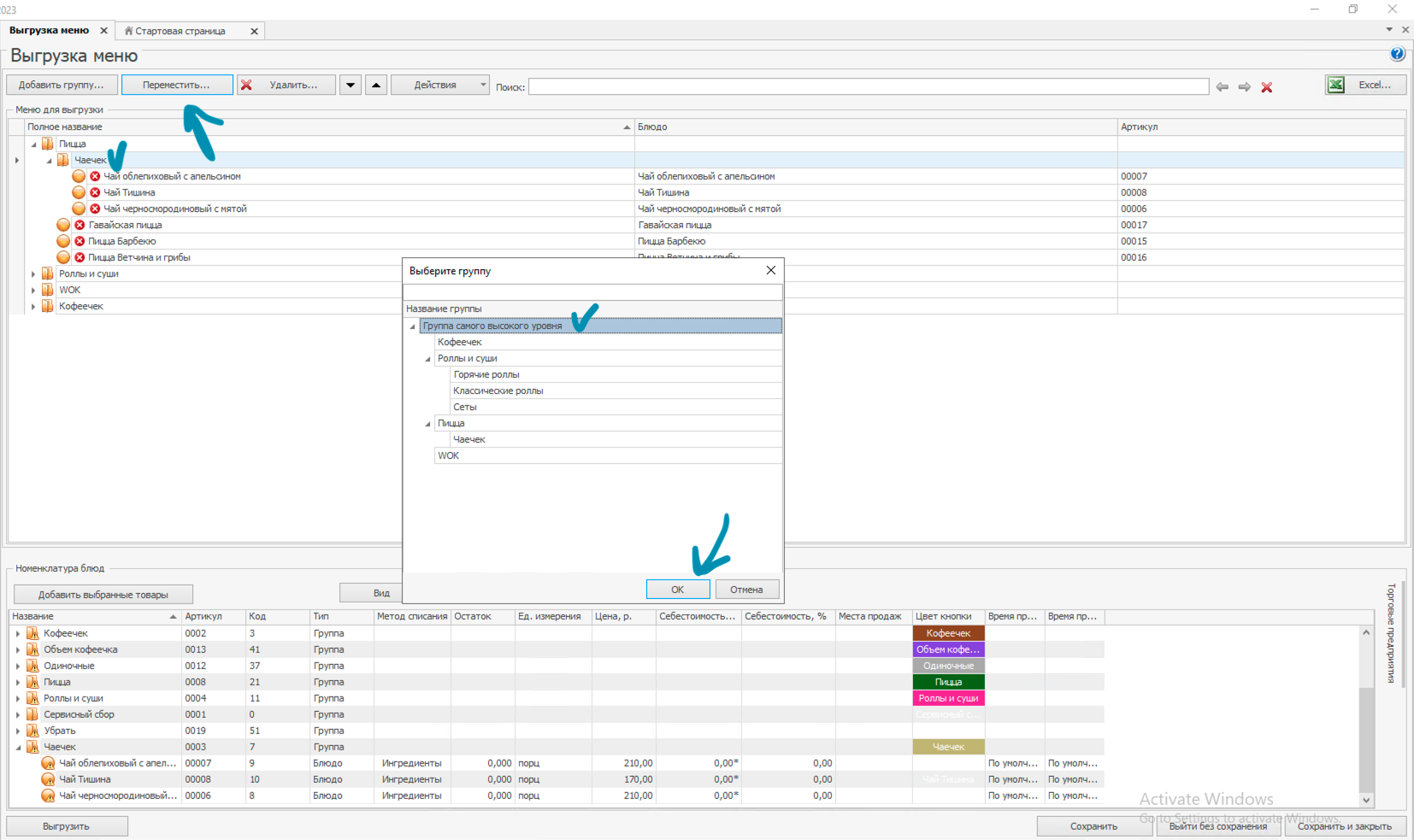Screen dimensions: 1414x840
Task: Click the Отмена button in the dialog
Action: (746, 590)
